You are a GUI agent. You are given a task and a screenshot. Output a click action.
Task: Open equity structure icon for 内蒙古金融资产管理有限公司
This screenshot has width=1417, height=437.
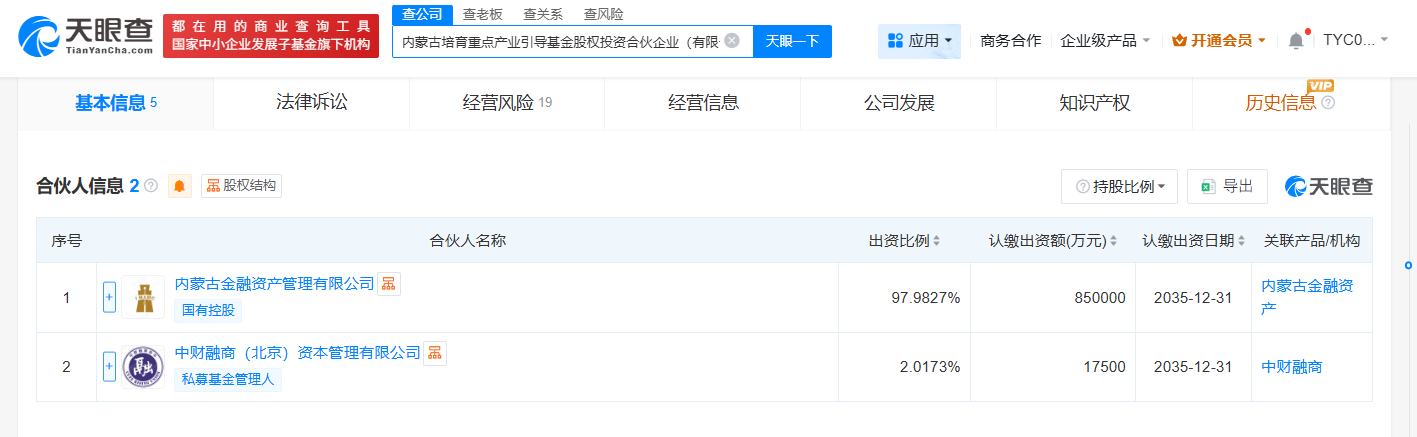click(389, 284)
